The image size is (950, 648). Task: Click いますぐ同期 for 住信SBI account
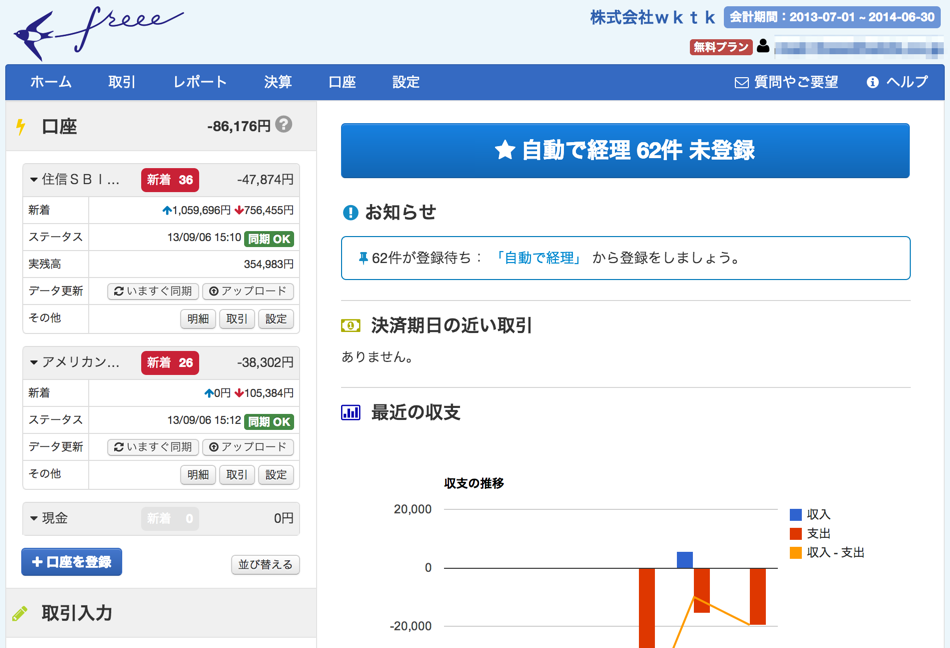pos(153,291)
